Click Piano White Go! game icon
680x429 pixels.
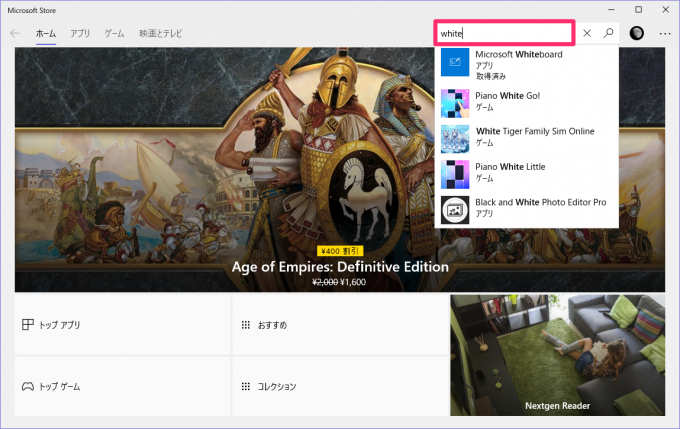pos(455,103)
